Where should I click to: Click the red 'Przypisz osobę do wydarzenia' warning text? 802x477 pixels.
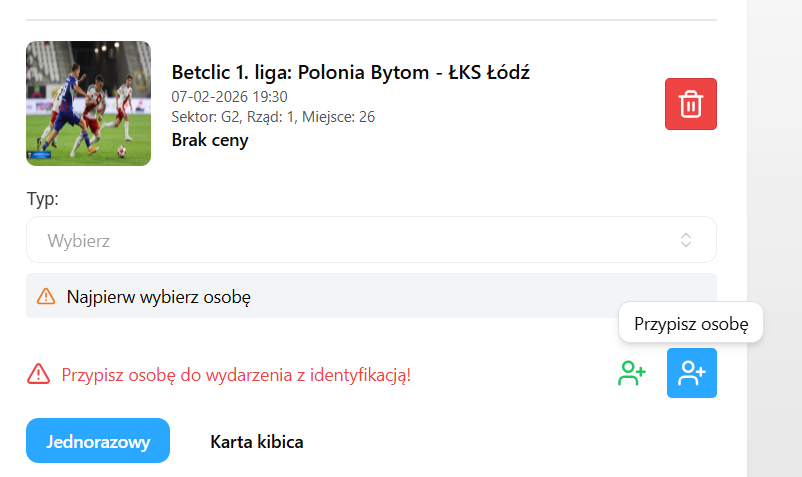(236, 375)
